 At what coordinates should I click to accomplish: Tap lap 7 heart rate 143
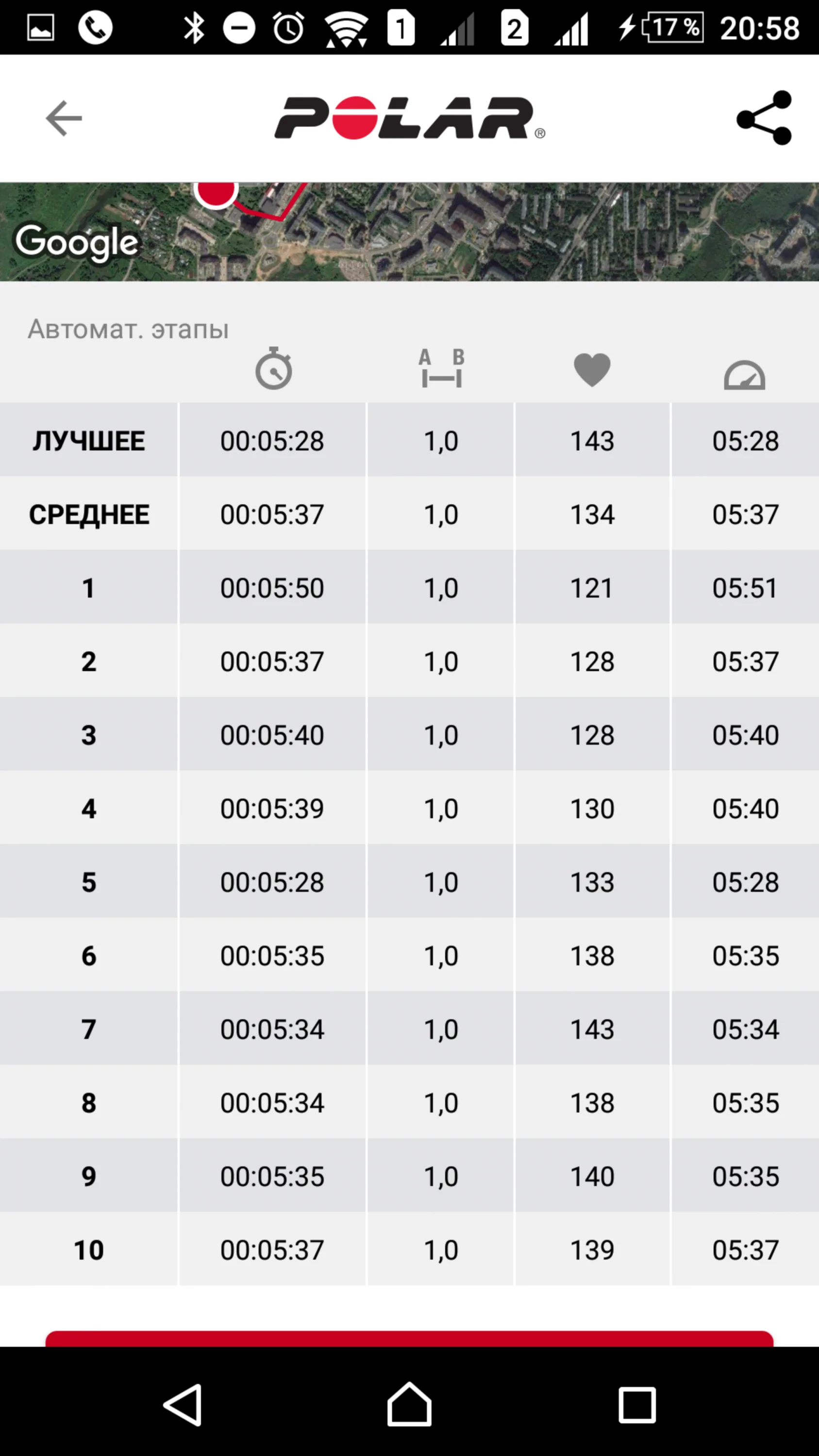(x=592, y=1029)
